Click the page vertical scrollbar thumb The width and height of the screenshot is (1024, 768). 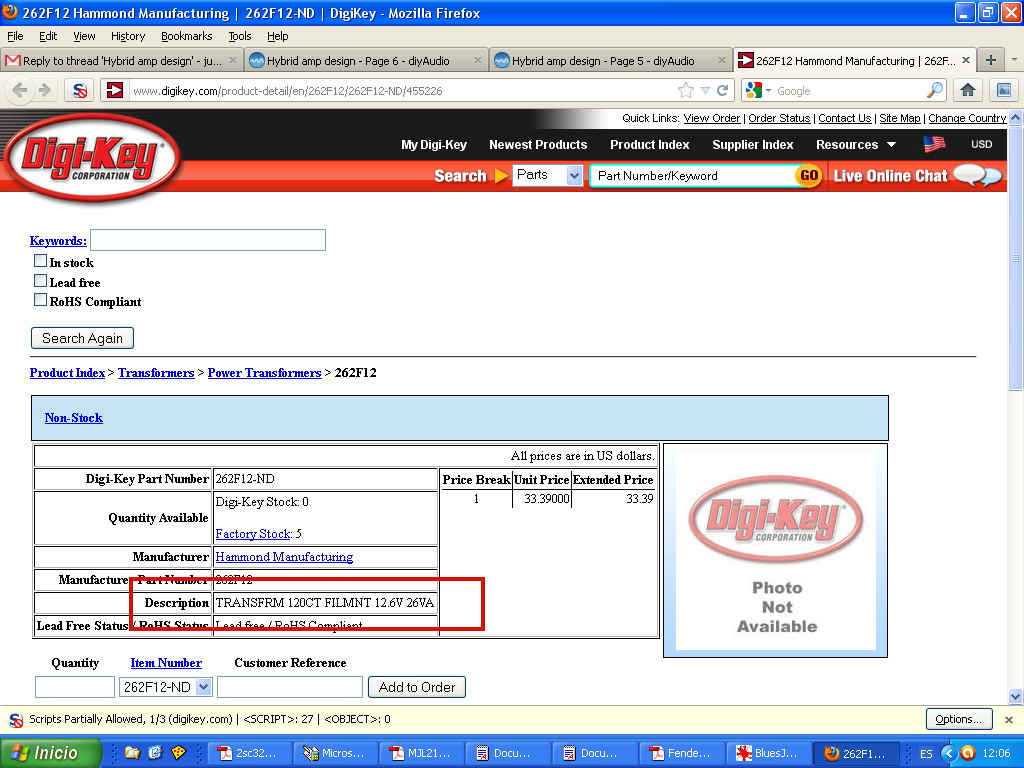click(1015, 259)
